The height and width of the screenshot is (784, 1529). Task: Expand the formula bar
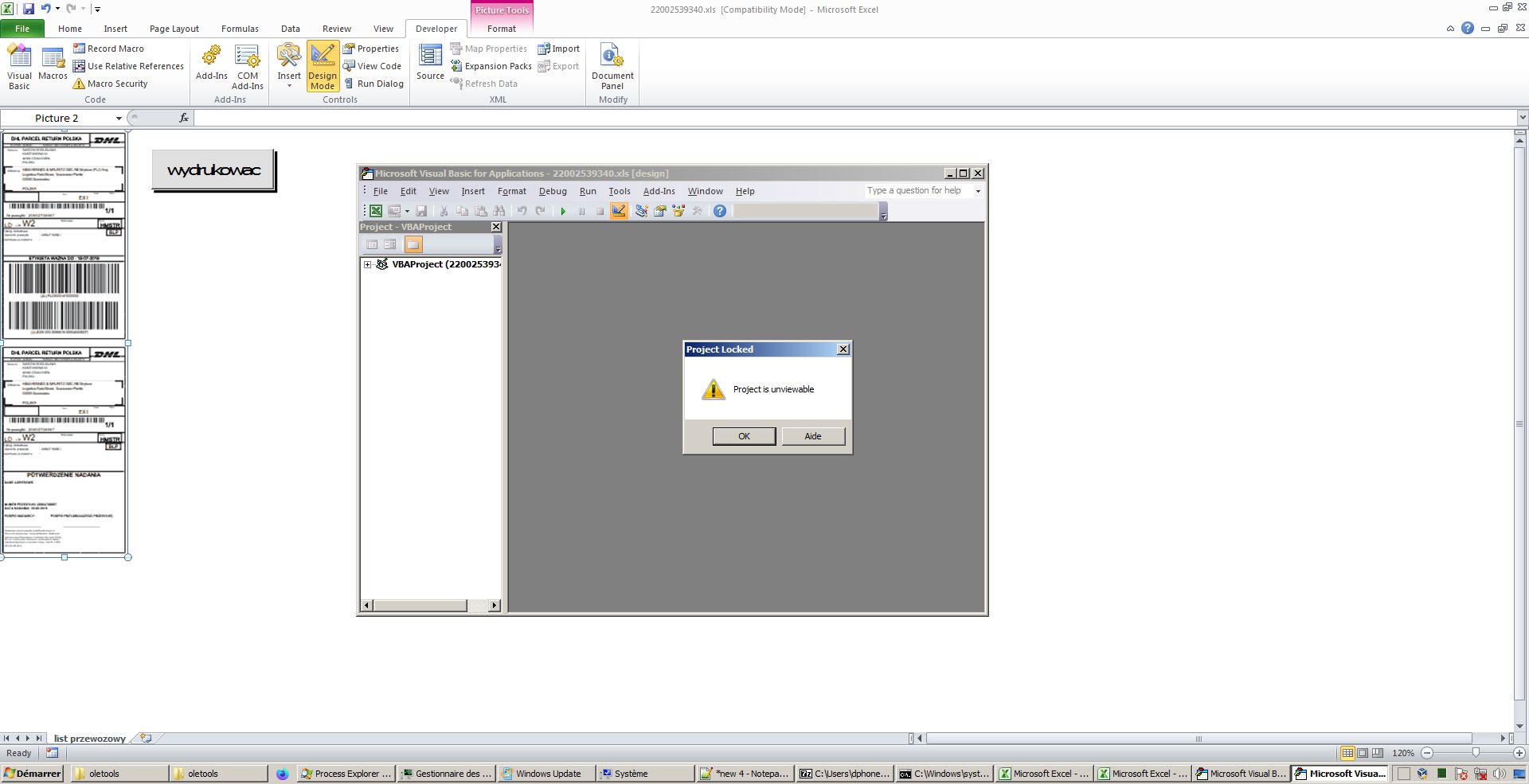click(x=1522, y=118)
